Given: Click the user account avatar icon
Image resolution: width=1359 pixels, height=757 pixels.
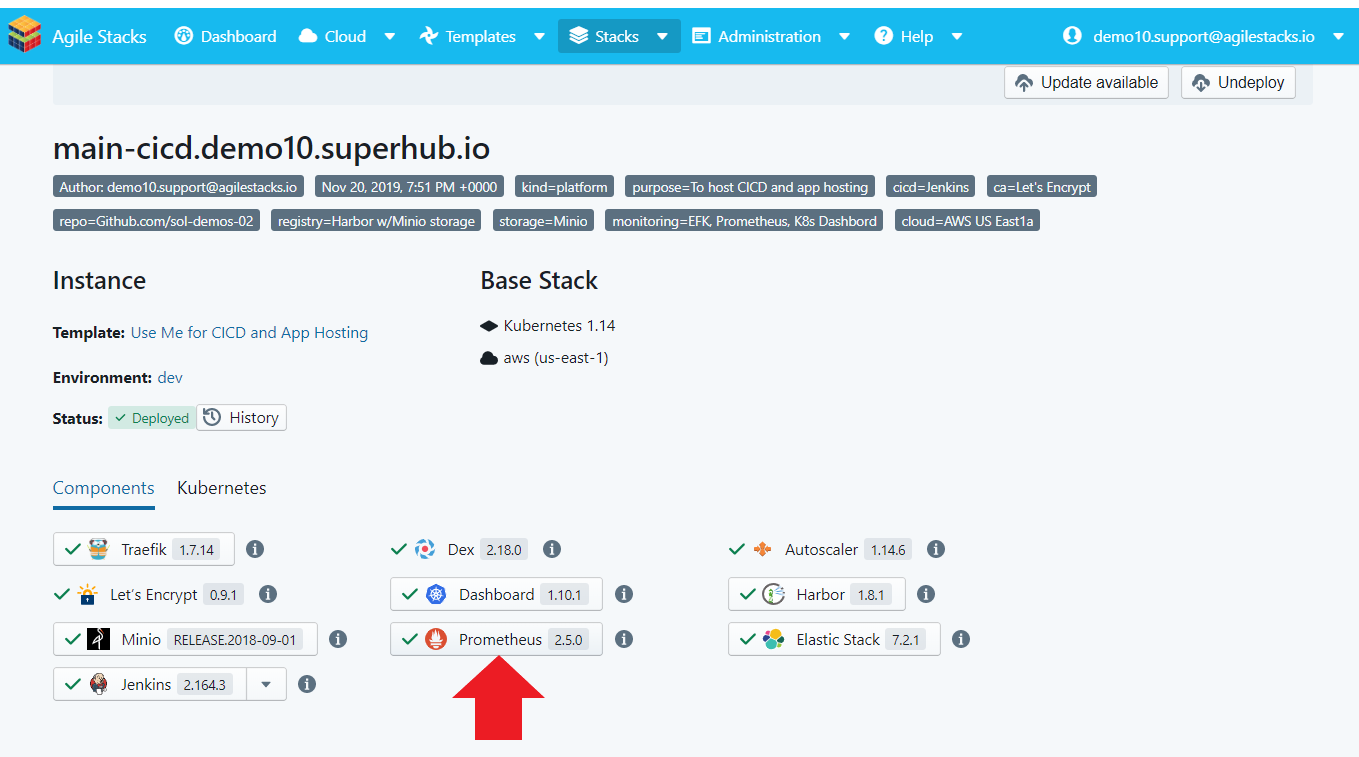Looking at the screenshot, I should (1072, 36).
